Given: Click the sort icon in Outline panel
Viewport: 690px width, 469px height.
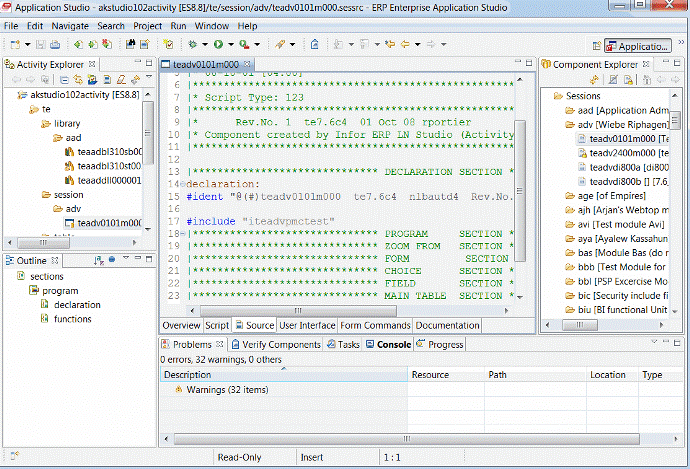Looking at the screenshot, I should coord(101,260).
